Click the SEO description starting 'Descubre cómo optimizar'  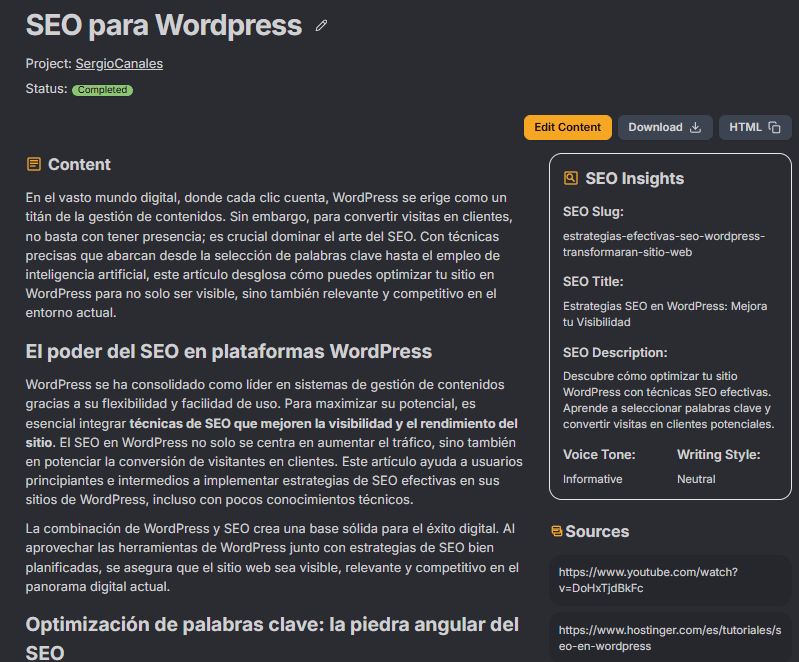pyautogui.click(x=668, y=400)
